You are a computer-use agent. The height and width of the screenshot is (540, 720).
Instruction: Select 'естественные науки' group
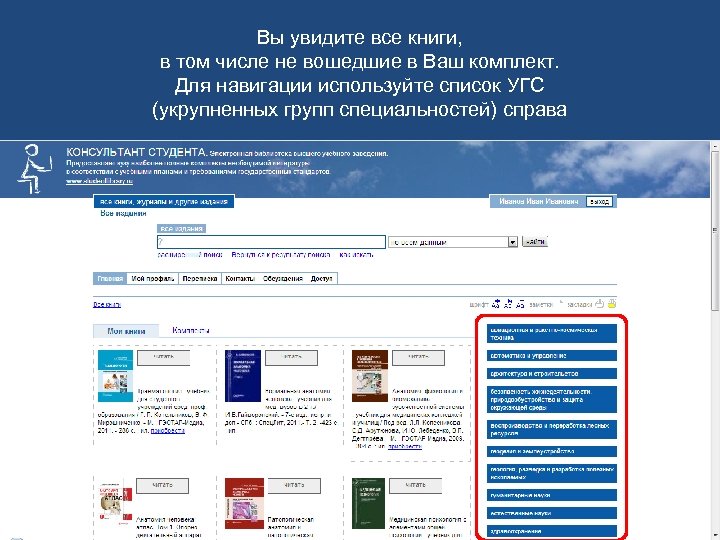[x=551, y=513]
